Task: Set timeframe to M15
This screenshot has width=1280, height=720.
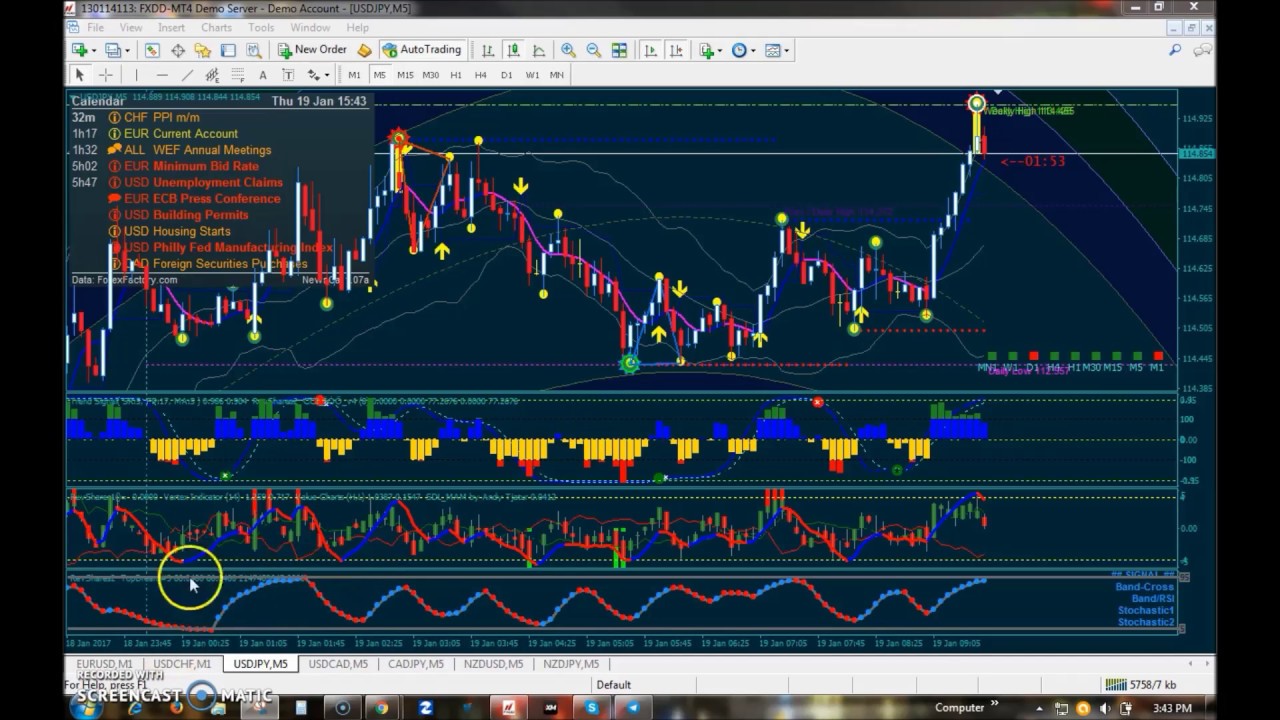Action: (405, 75)
